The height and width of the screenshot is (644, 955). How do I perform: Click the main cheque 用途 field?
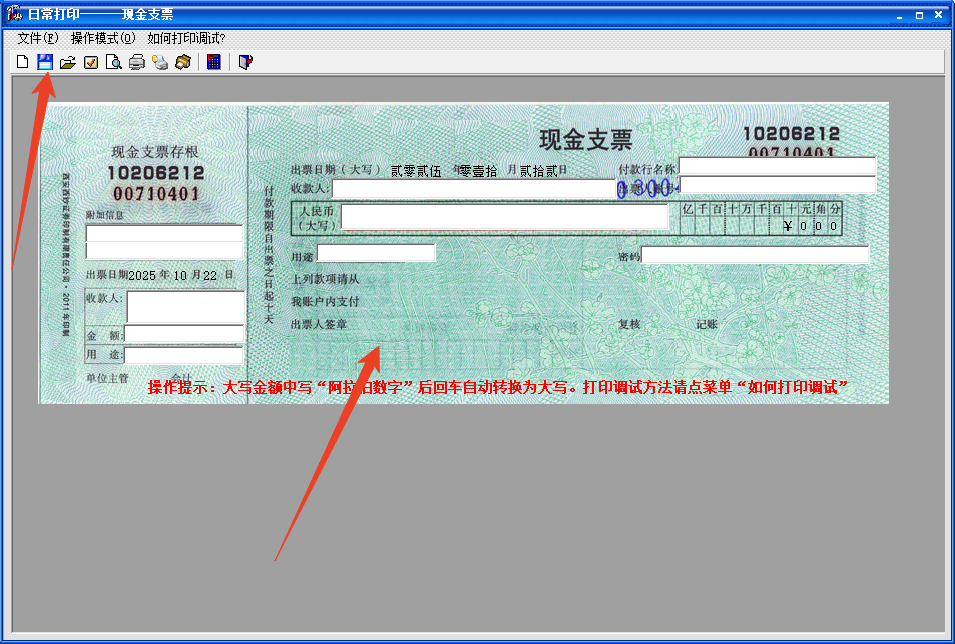click(376, 253)
